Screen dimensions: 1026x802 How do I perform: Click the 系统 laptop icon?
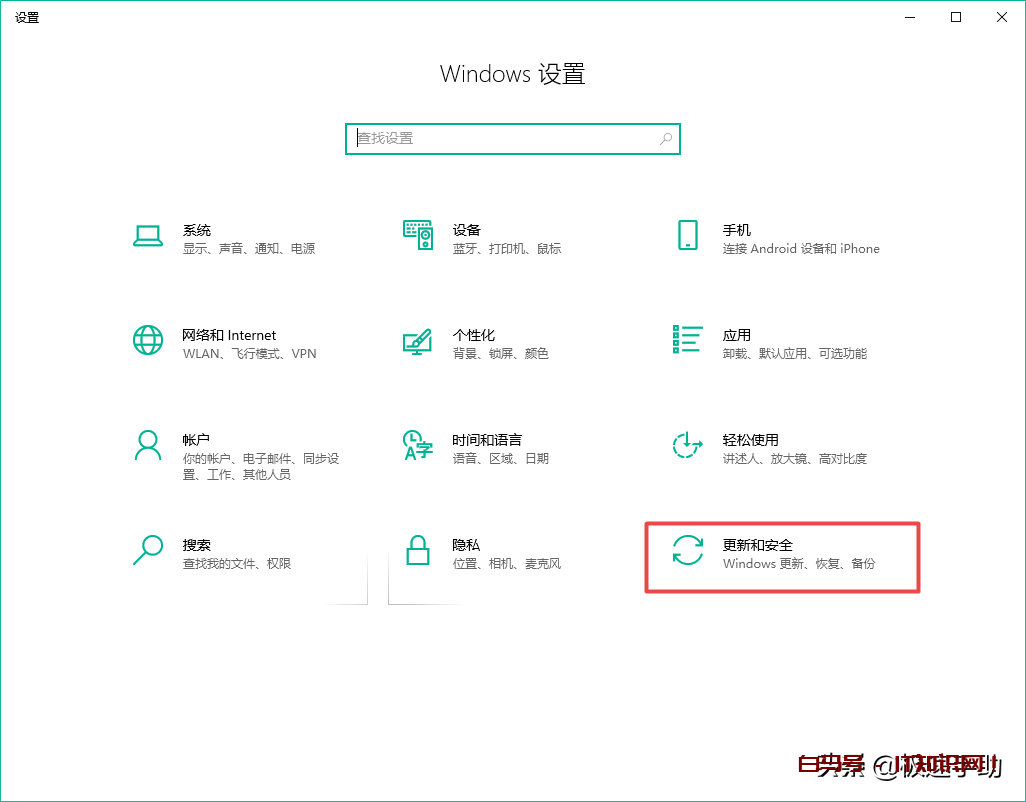pos(148,236)
